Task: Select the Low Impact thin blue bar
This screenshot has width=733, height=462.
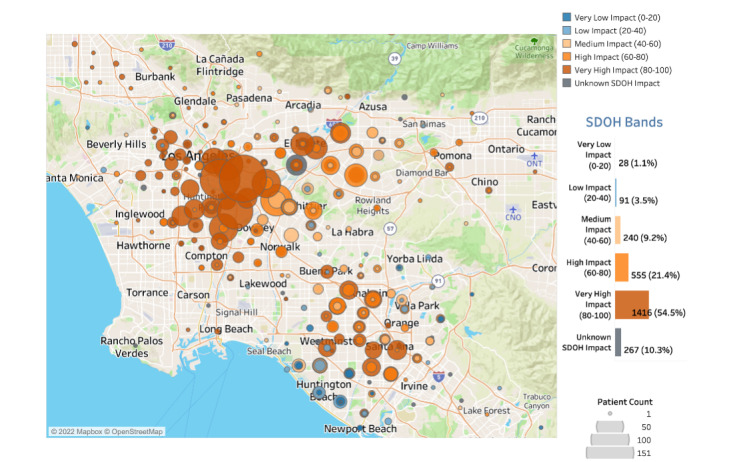Action: point(616,193)
